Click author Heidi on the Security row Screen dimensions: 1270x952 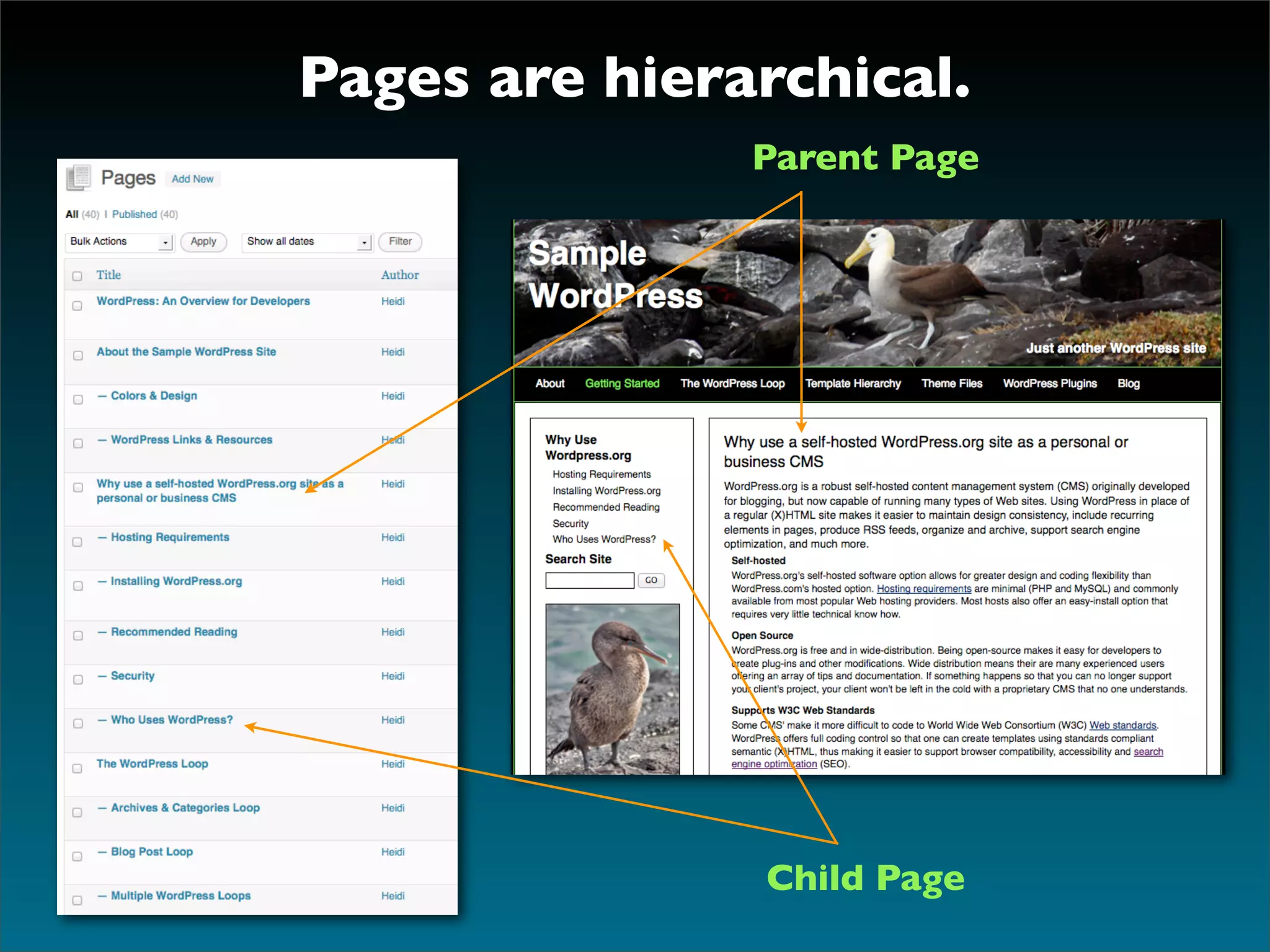click(393, 676)
